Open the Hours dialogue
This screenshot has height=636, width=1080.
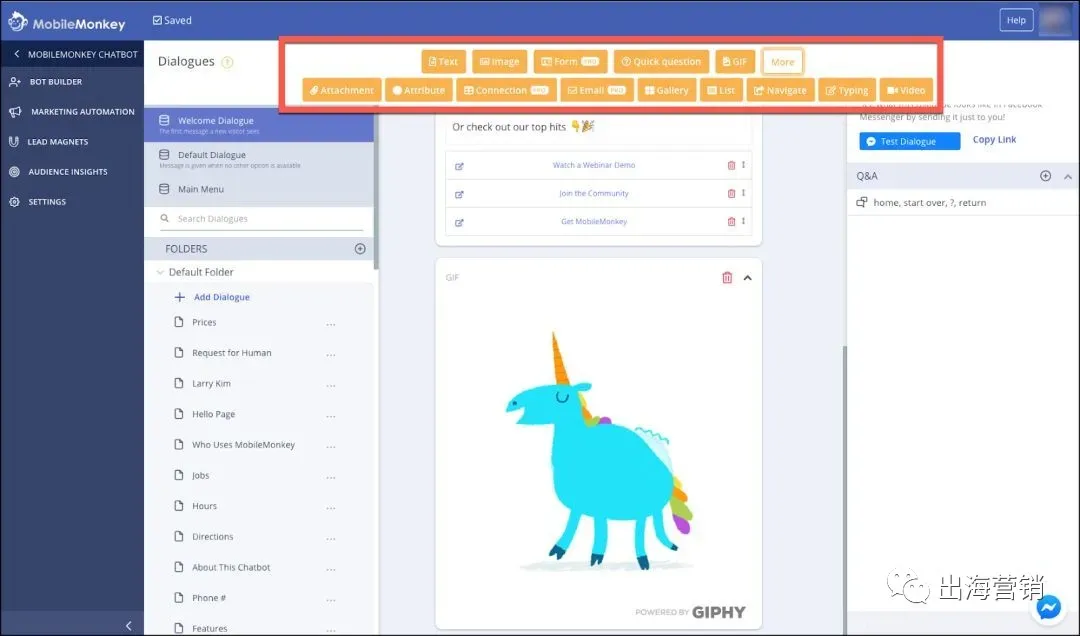pyautogui.click(x=204, y=506)
